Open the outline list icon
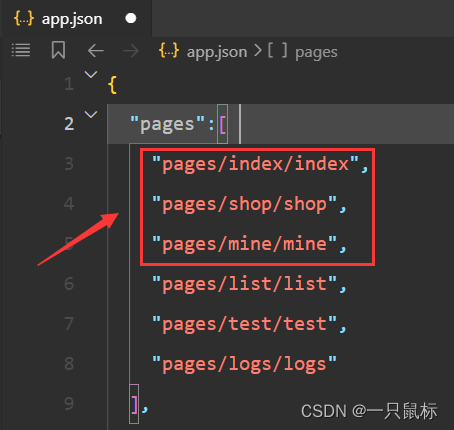The width and height of the screenshot is (454, 430). [21, 50]
